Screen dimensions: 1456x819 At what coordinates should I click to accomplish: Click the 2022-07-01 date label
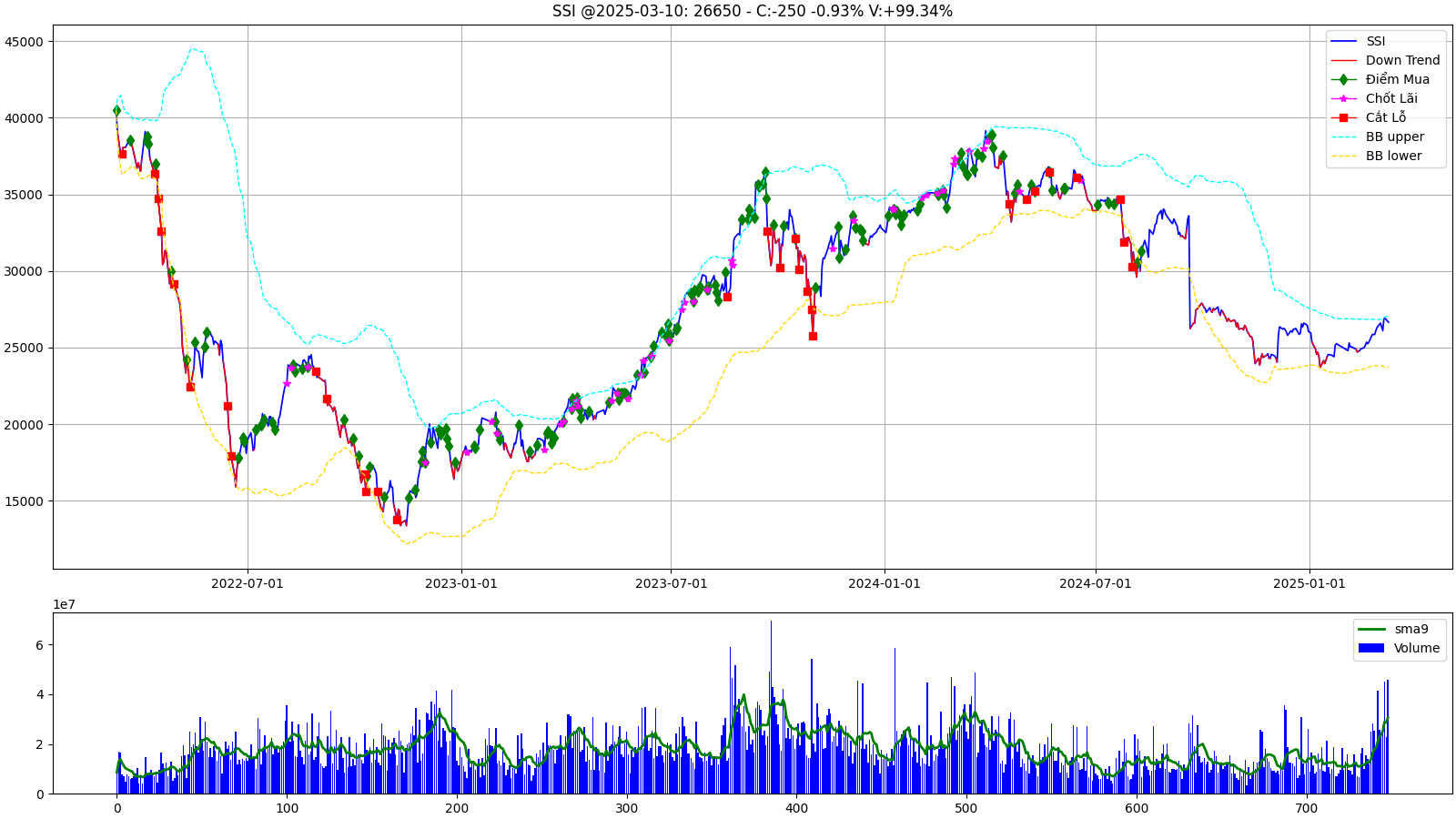[248, 583]
